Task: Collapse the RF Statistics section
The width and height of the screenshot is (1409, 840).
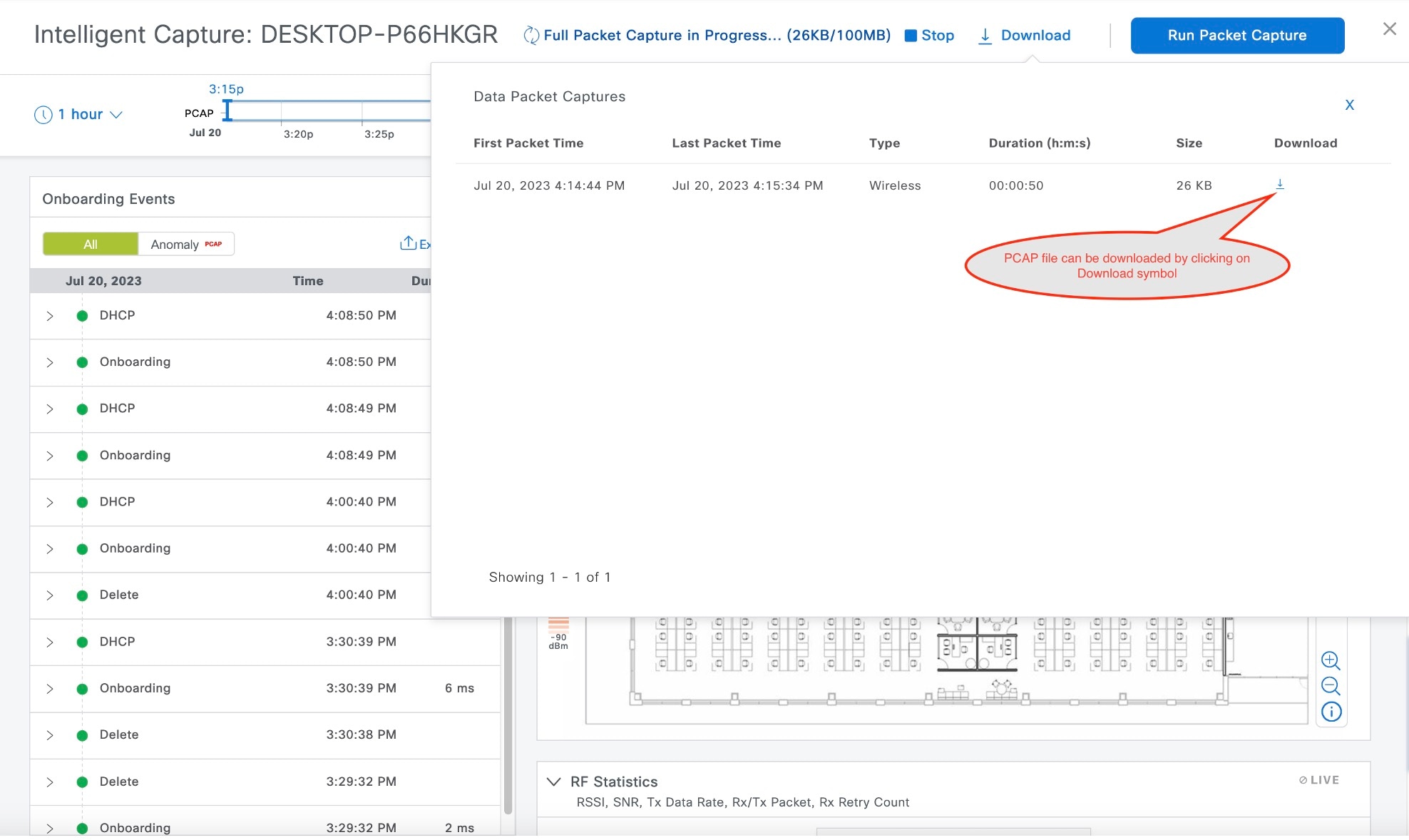Action: 553,782
